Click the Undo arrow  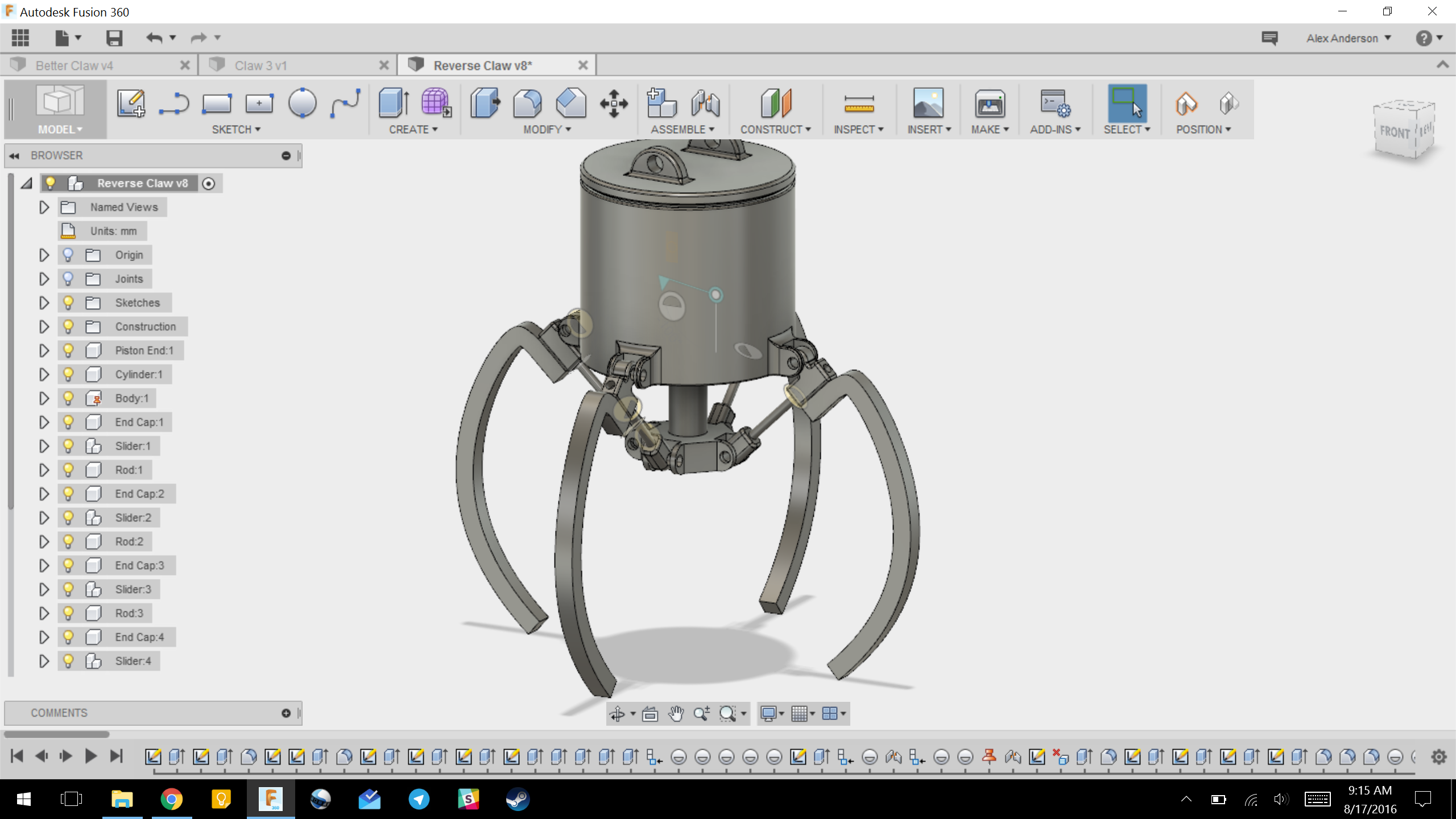click(154, 38)
